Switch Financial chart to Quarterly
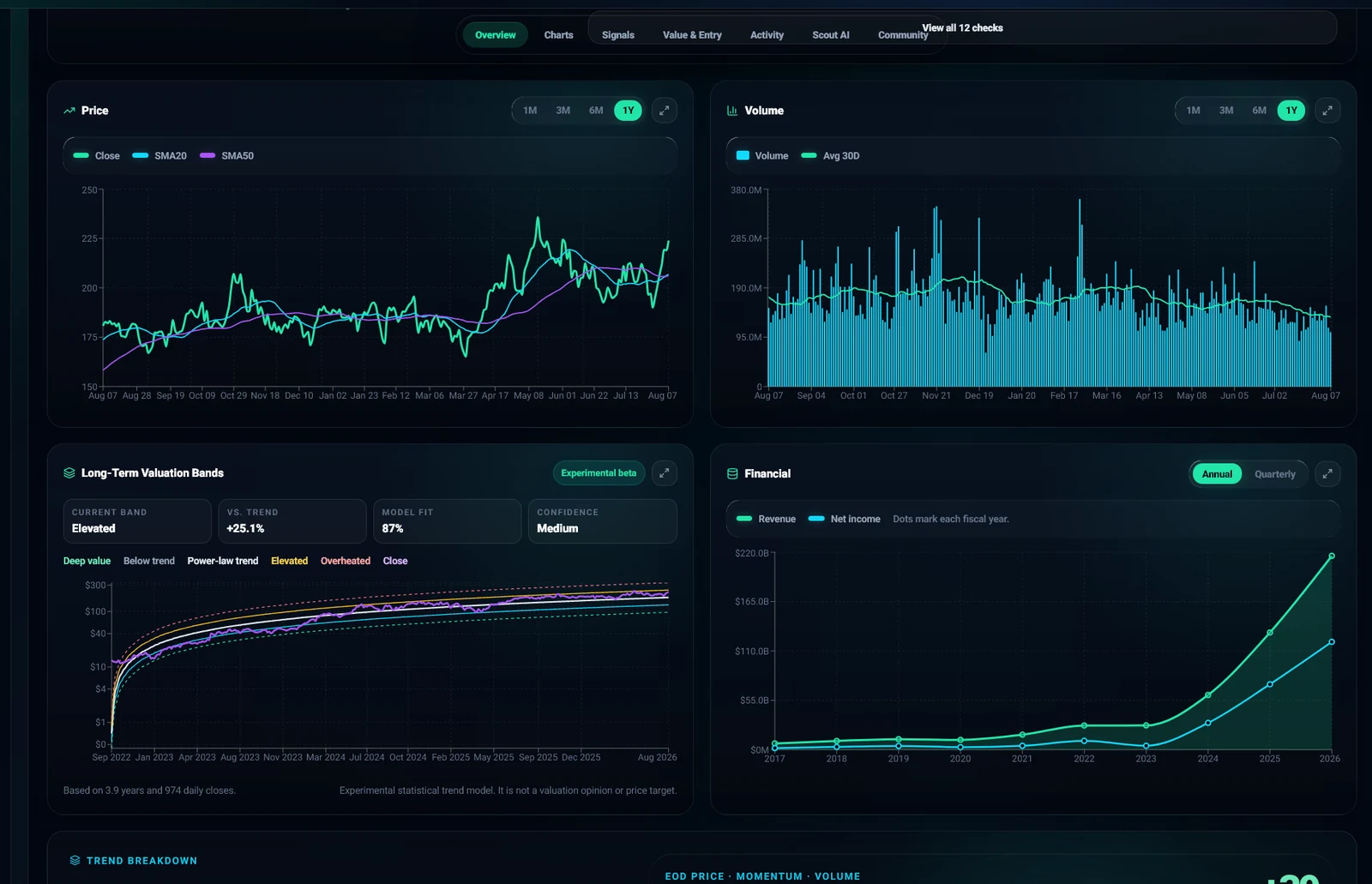This screenshot has height=884, width=1372. point(1275,474)
